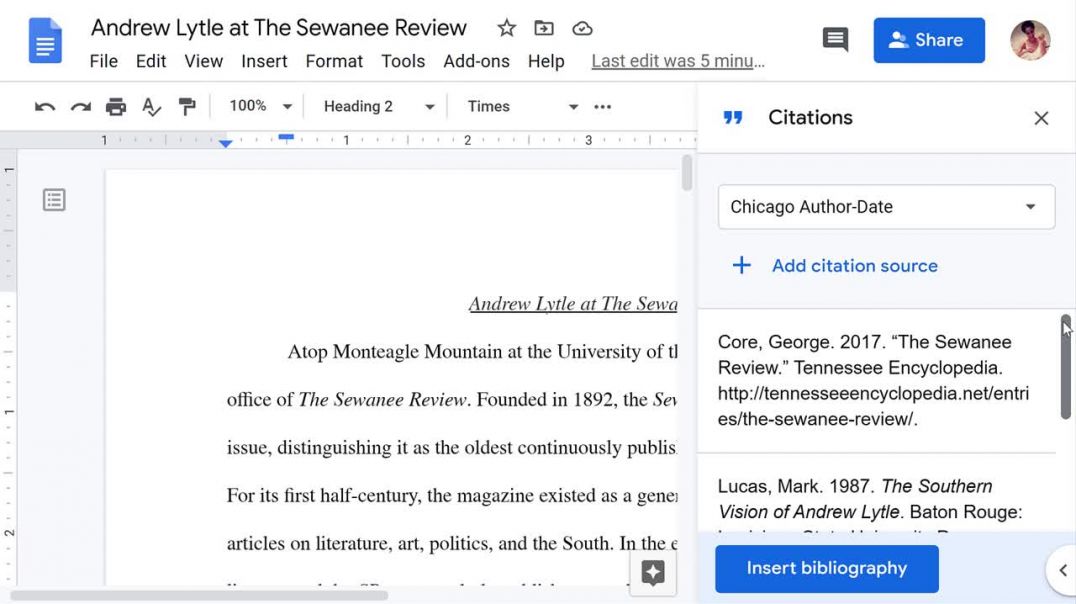
Task: Click the citations list scrollbar
Action: tap(1065, 367)
